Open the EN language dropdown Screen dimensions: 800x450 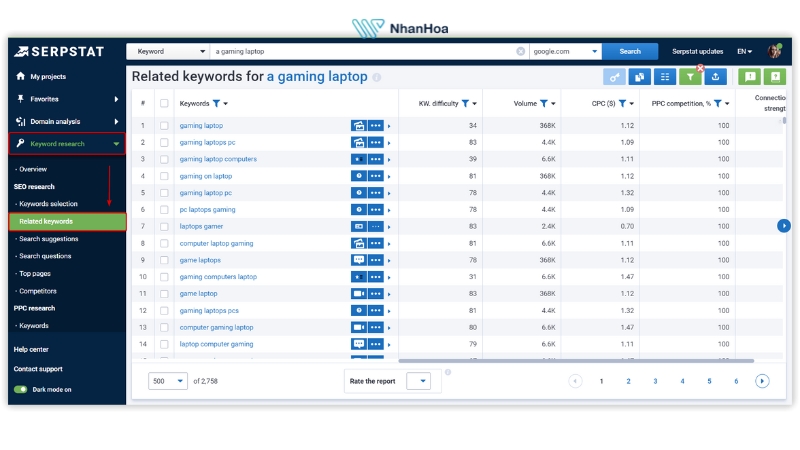click(744, 52)
